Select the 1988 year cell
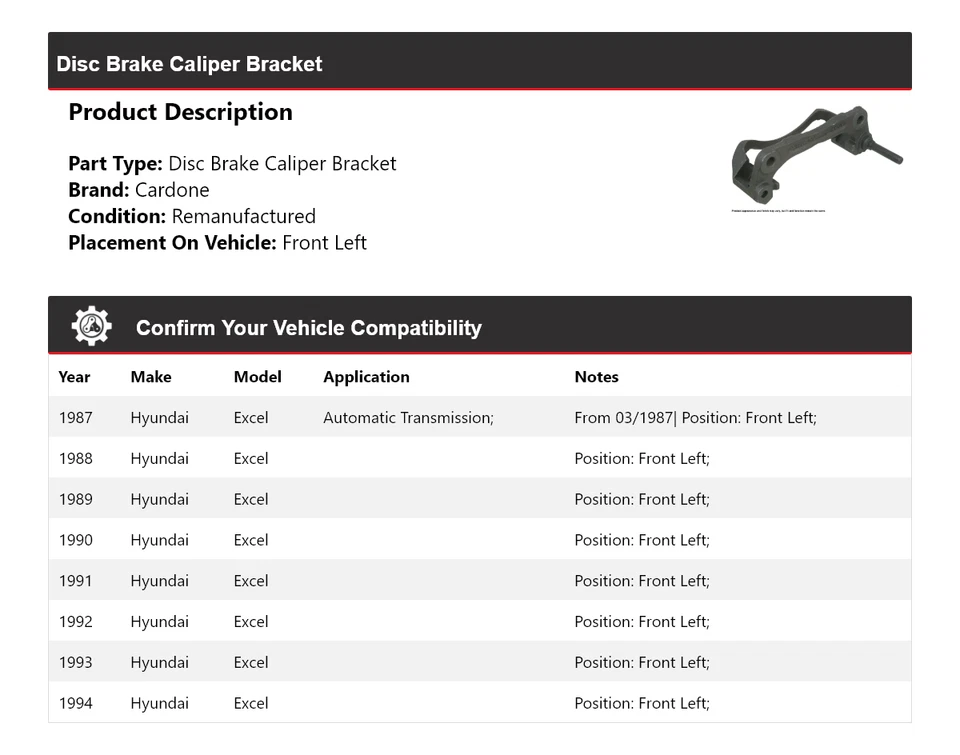Image resolution: width=960 pixels, height=755 pixels. pyautogui.click(x=75, y=459)
